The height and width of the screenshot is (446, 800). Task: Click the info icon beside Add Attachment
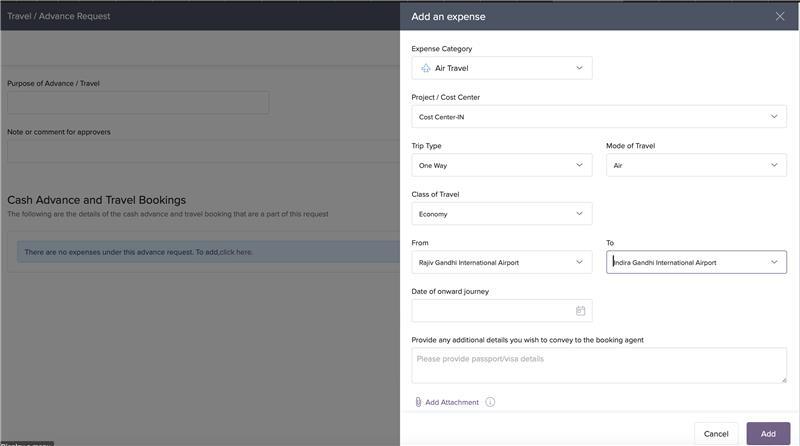tap(490, 402)
